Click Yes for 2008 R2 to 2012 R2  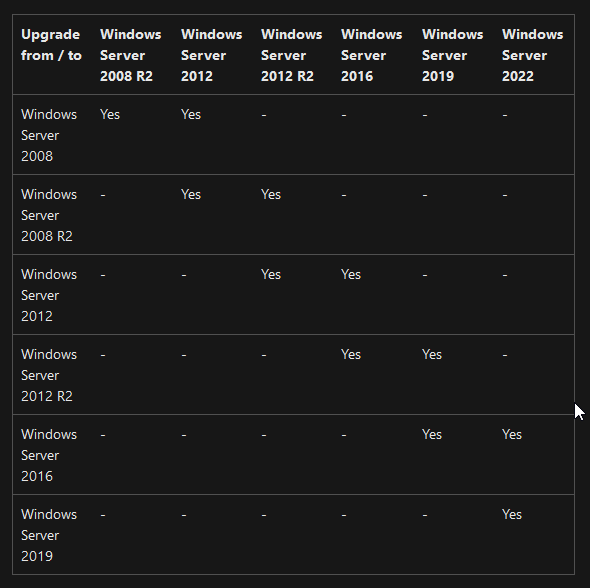point(271,194)
